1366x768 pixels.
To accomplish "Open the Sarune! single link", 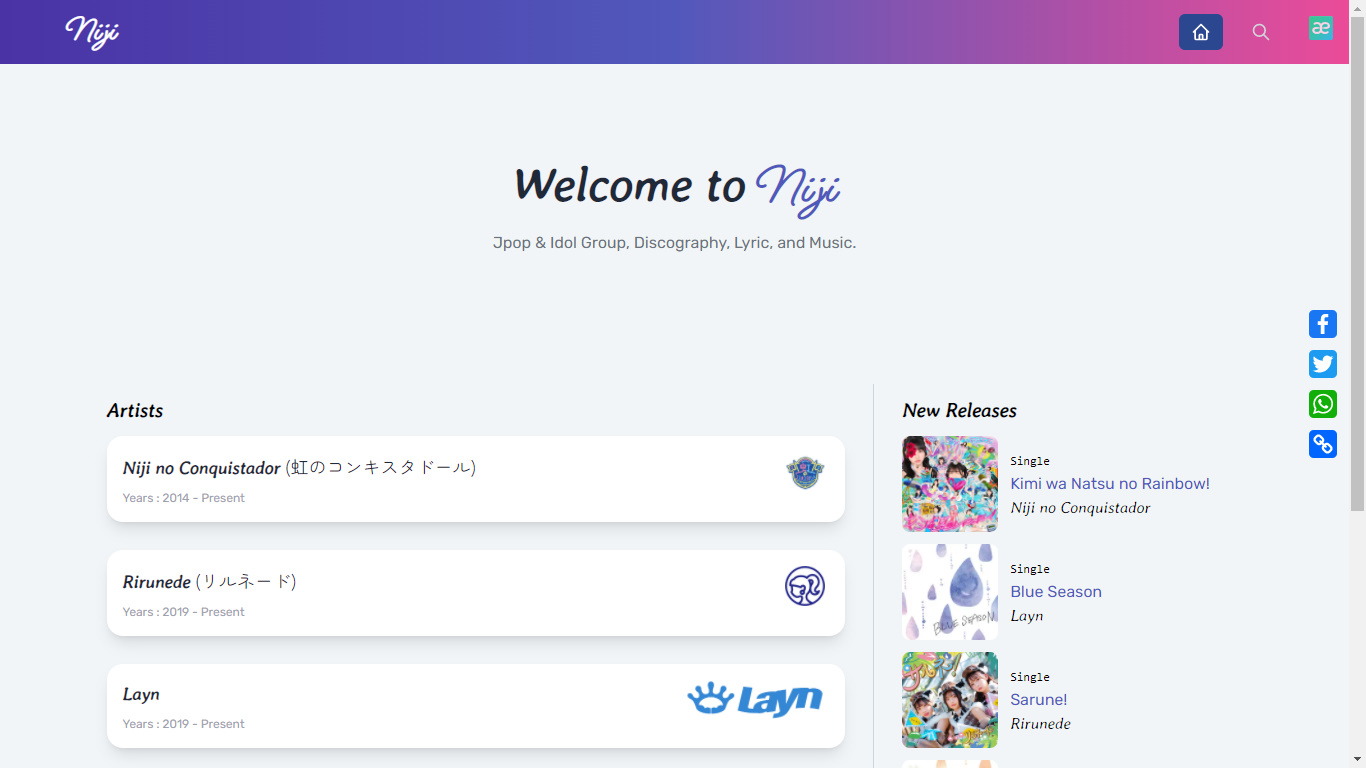I will pos(1038,700).
